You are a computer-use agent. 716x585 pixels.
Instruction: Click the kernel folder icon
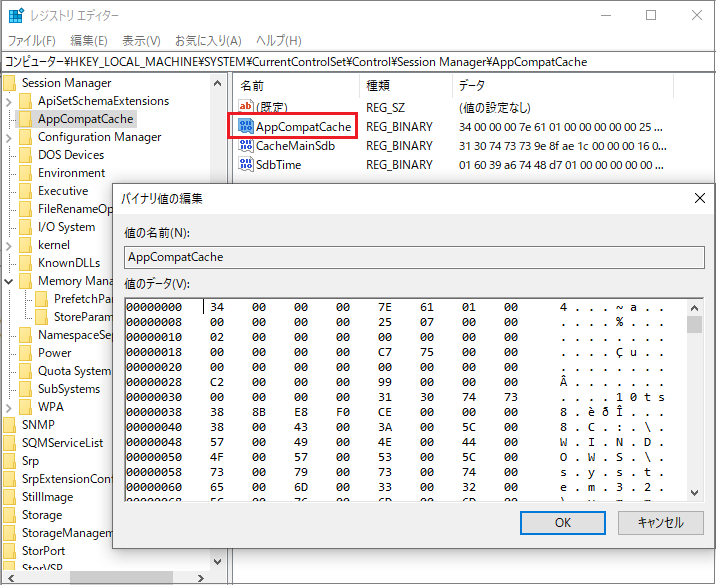pyautogui.click(x=26, y=245)
